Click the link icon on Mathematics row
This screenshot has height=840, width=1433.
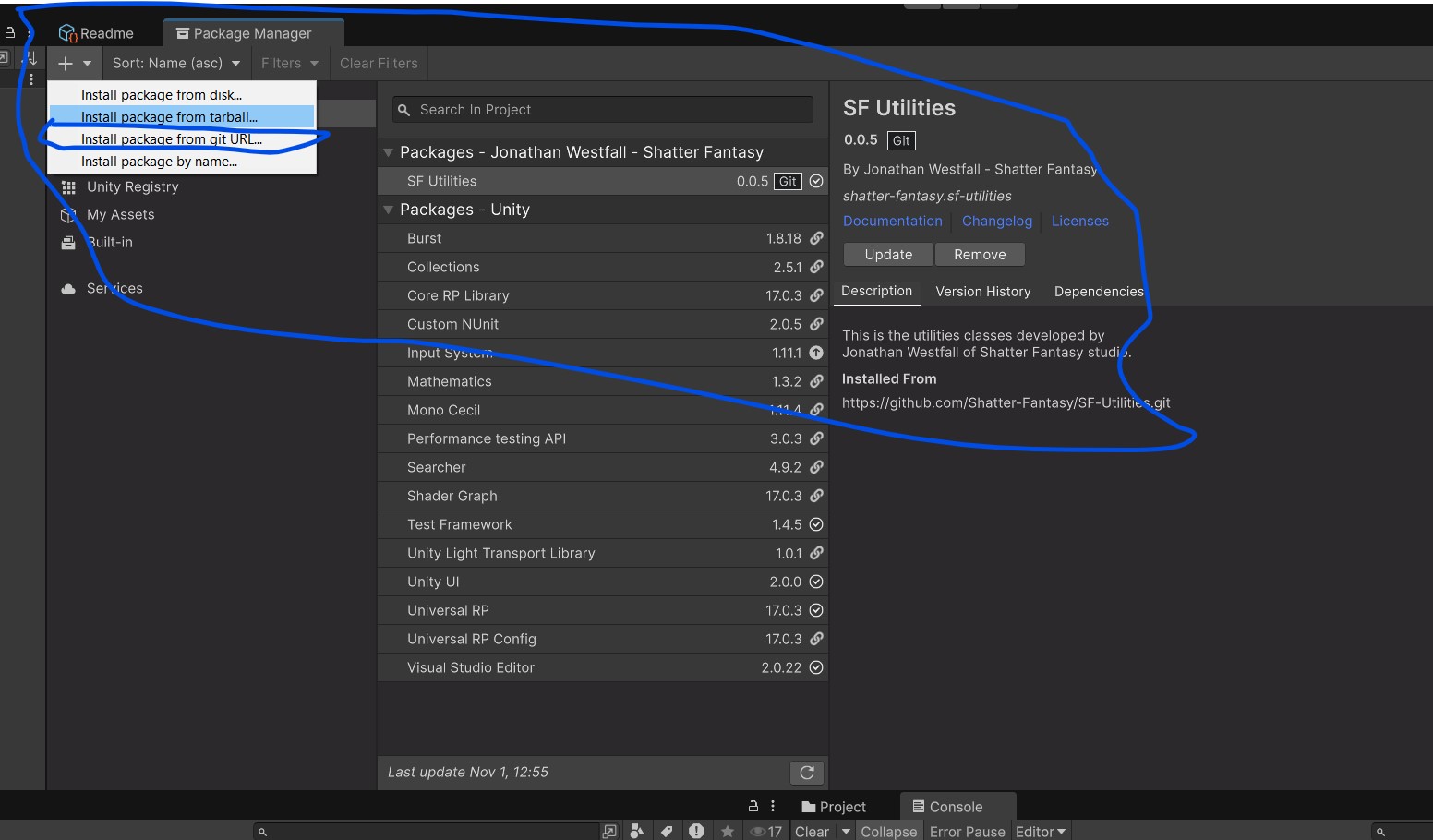(x=816, y=381)
